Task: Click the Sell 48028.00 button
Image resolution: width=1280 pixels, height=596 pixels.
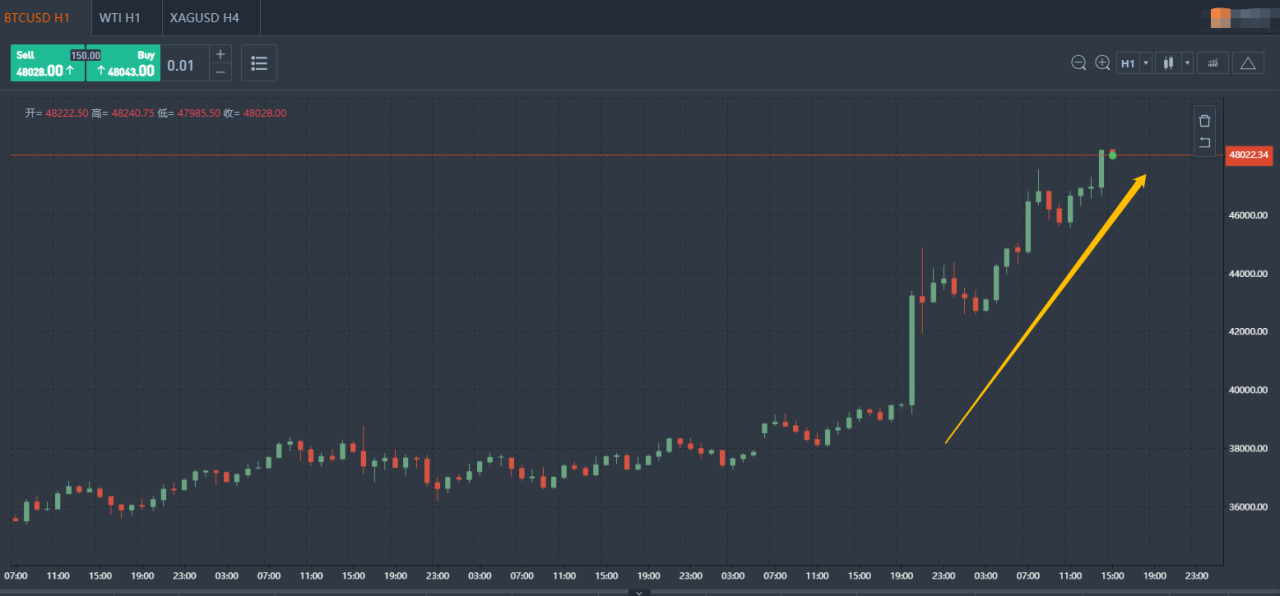Action: click(x=47, y=63)
